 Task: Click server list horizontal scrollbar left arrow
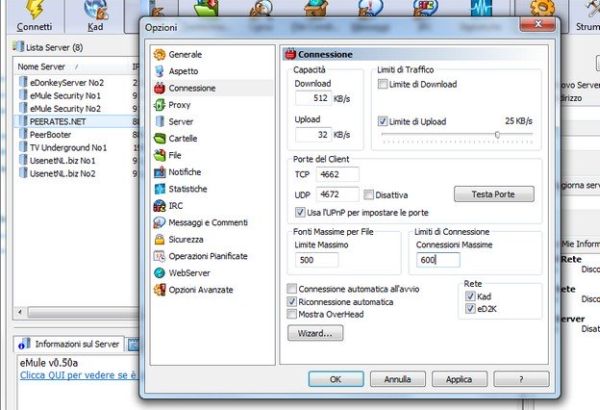pyautogui.click(x=20, y=312)
